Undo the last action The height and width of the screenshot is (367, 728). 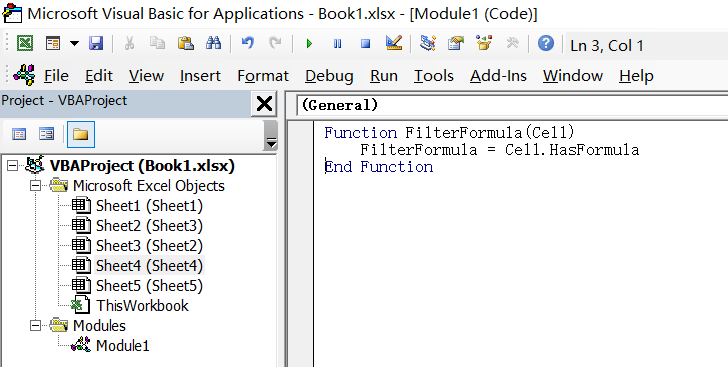pyautogui.click(x=248, y=44)
